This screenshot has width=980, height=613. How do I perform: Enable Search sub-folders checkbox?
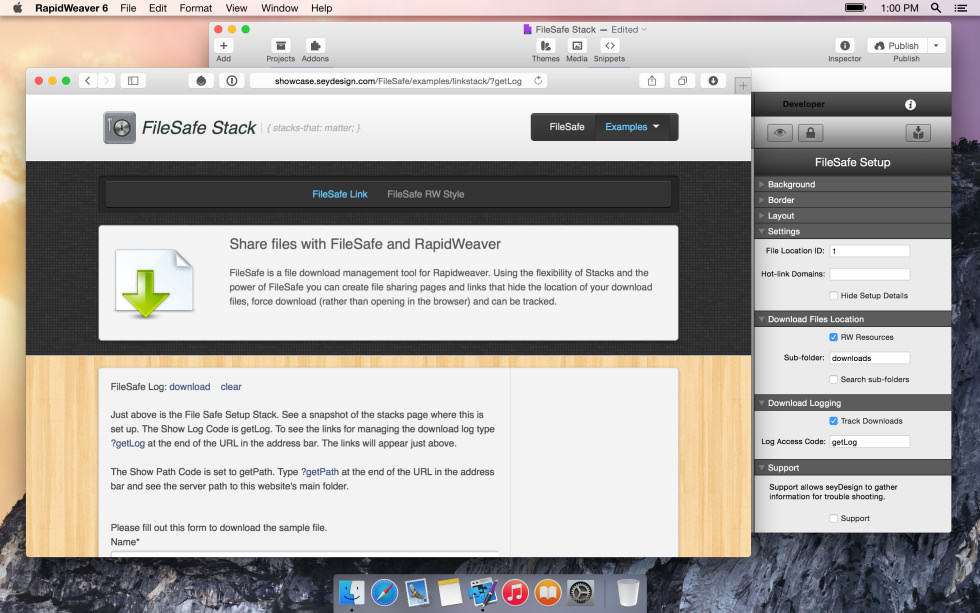pos(833,379)
